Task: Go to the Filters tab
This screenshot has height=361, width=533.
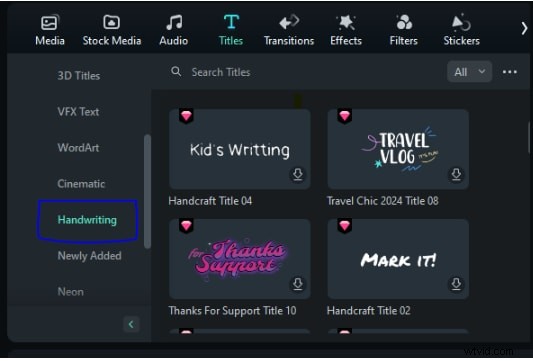Action: click(x=403, y=30)
